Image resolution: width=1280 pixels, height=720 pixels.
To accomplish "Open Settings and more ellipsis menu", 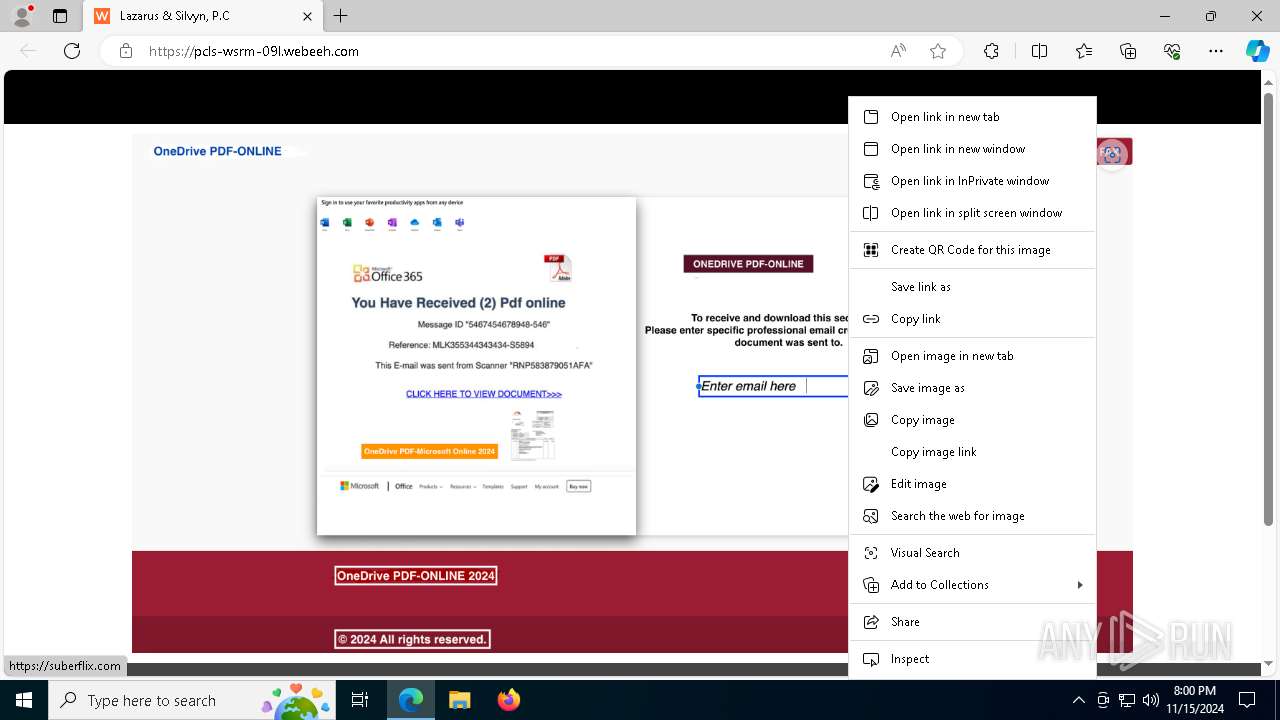I will click(x=1216, y=51).
